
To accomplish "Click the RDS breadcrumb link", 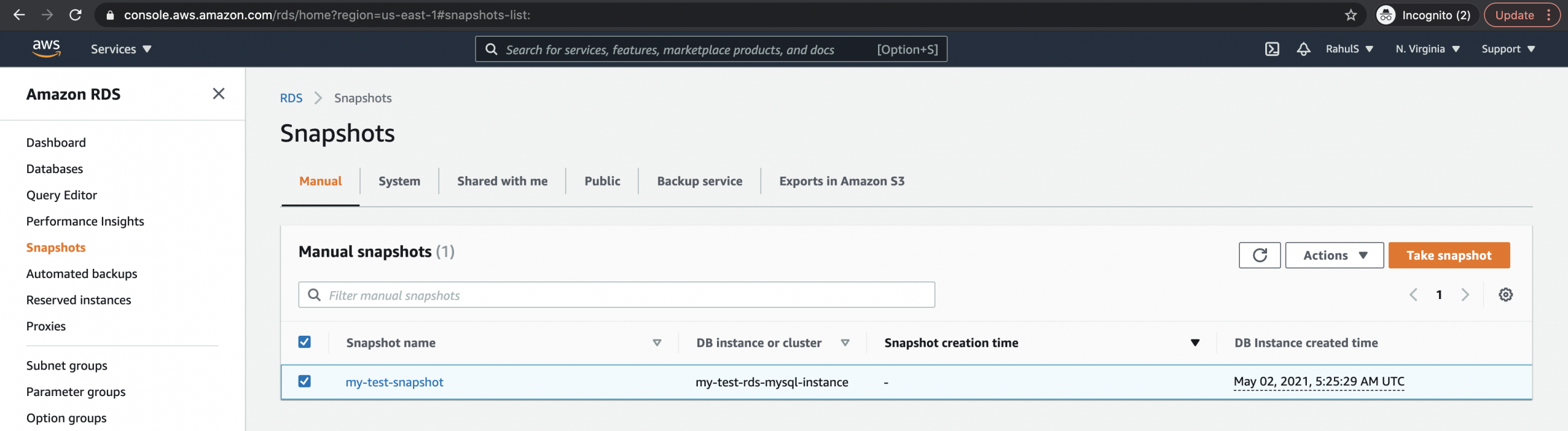I will point(291,98).
